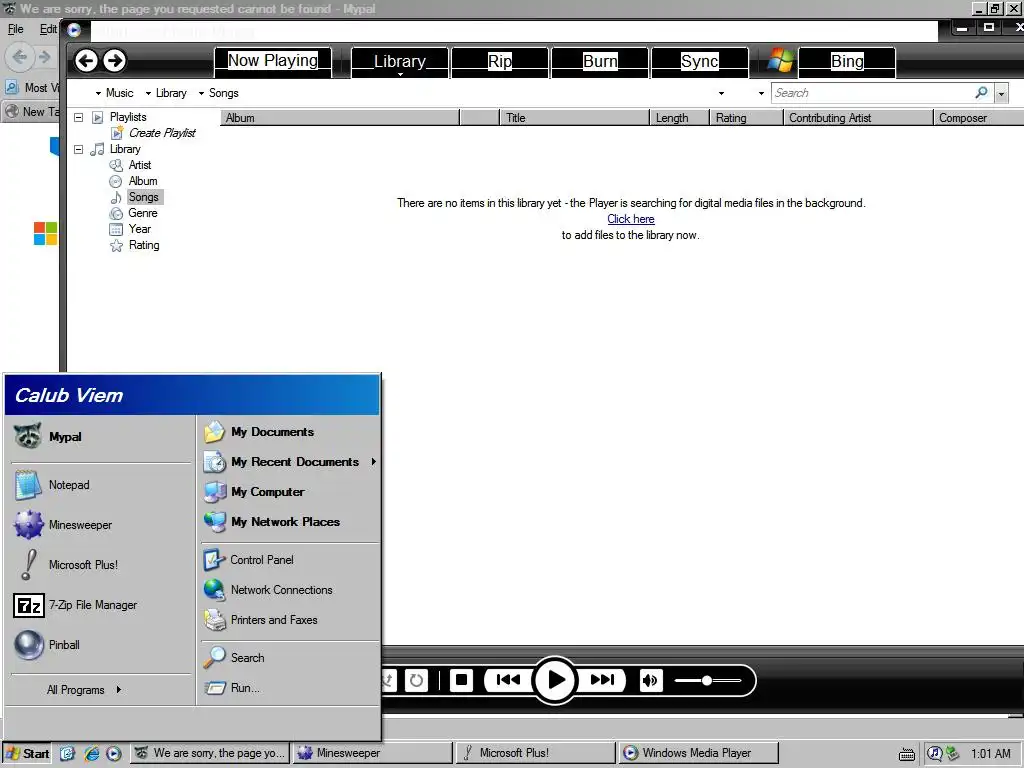Open the Run... dialog

pyautogui.click(x=289, y=688)
